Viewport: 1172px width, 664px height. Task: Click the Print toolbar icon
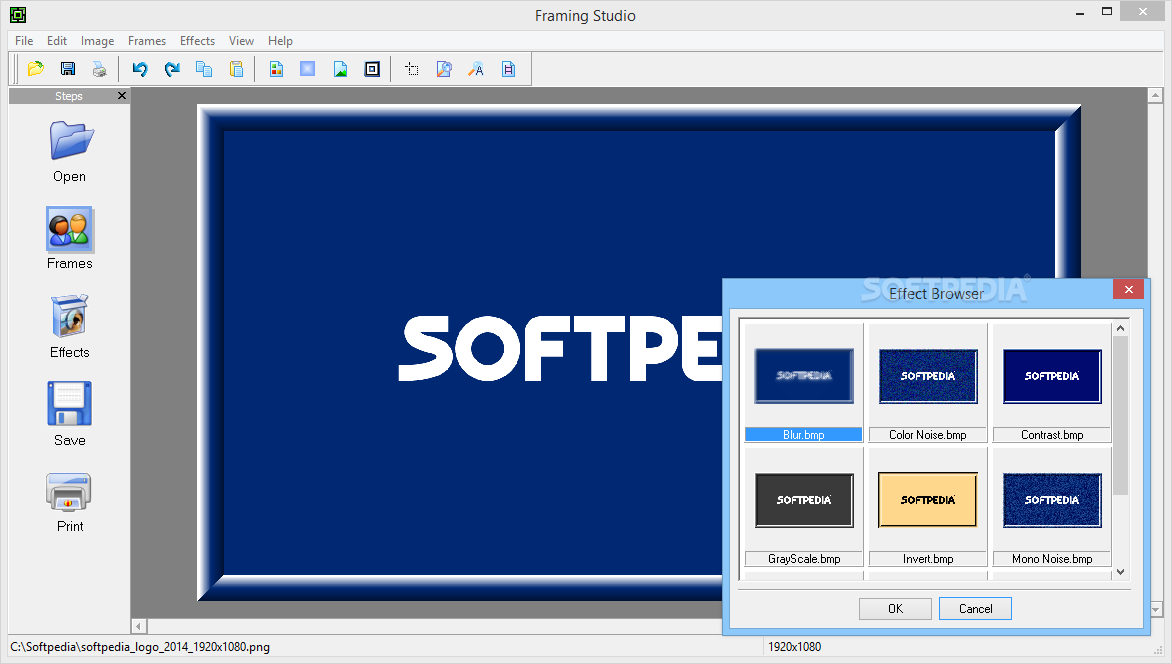click(x=99, y=69)
